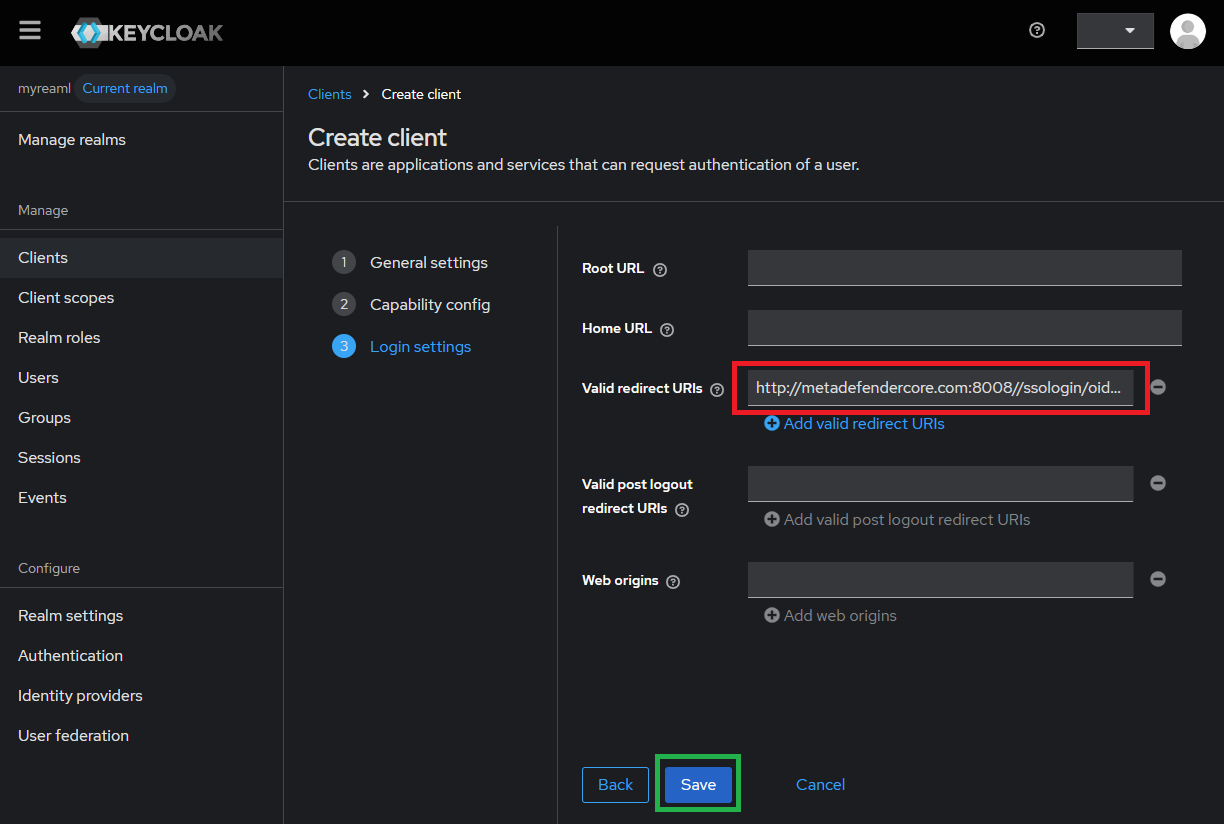Viewport: 1224px width, 824px height.
Task: Open Identity providers in sidebar
Action: (80, 696)
